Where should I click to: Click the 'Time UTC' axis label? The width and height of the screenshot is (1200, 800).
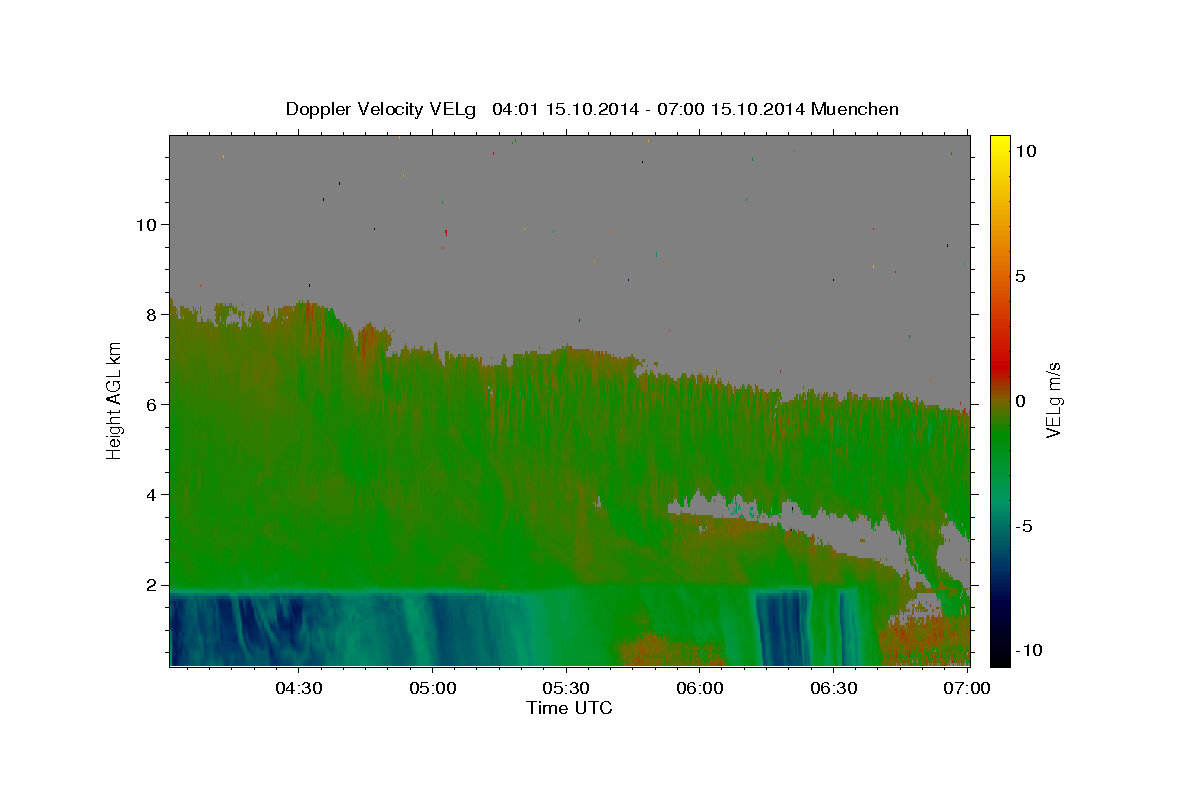[569, 708]
